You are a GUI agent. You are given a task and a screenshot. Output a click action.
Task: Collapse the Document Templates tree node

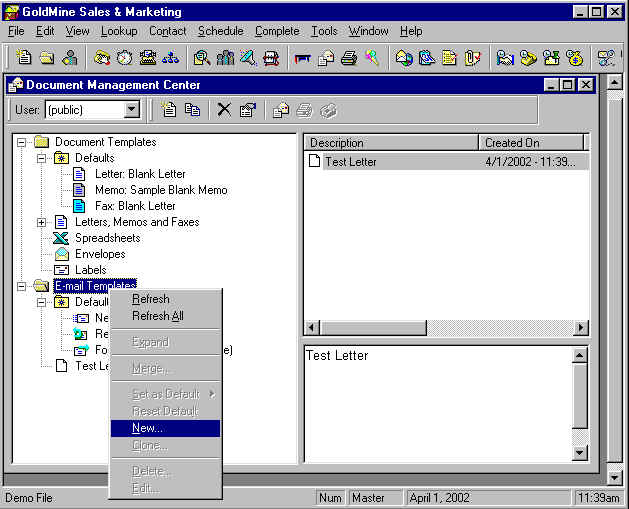pos(21,142)
